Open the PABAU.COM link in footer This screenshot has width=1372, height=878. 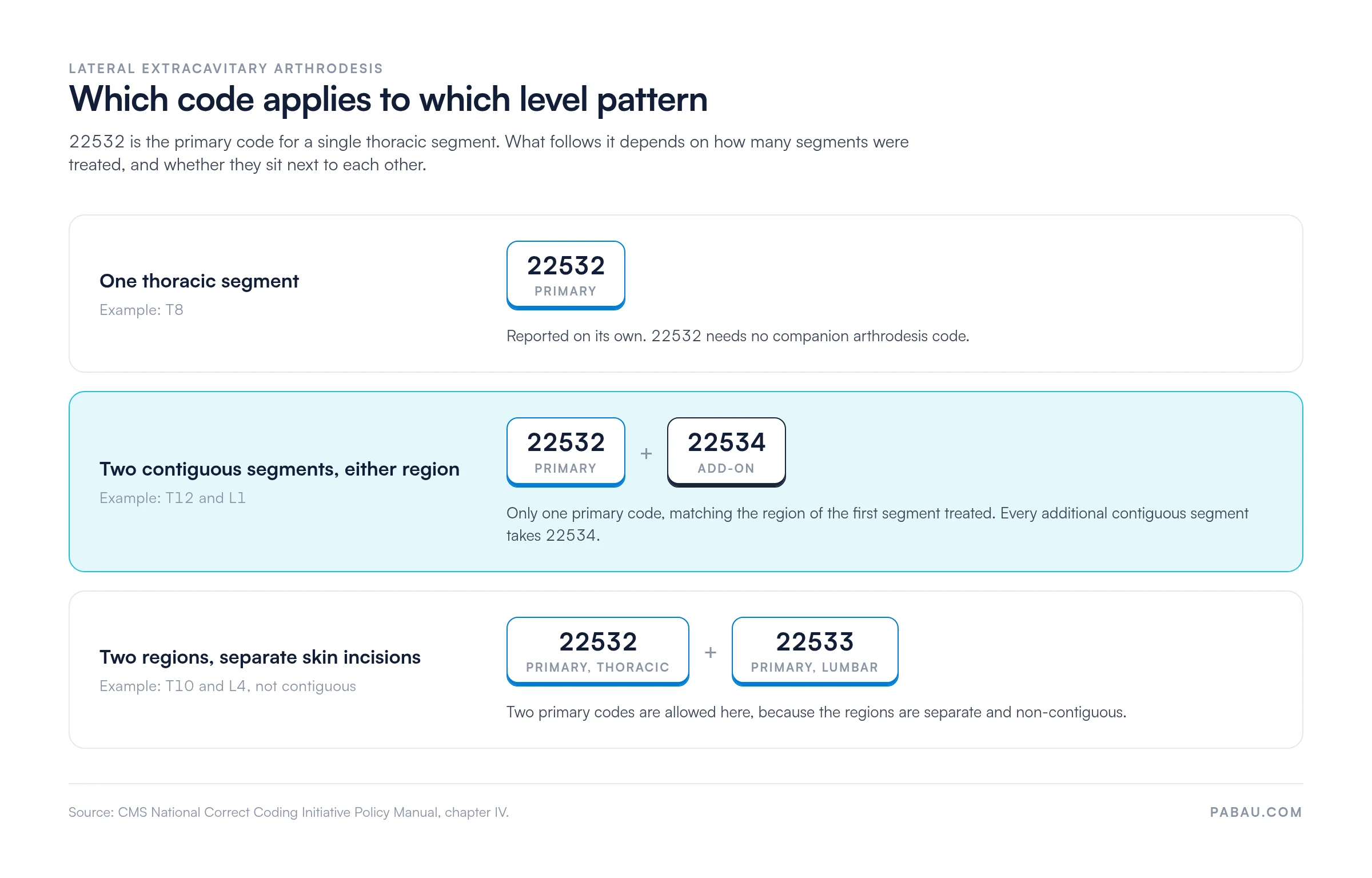pos(1256,812)
